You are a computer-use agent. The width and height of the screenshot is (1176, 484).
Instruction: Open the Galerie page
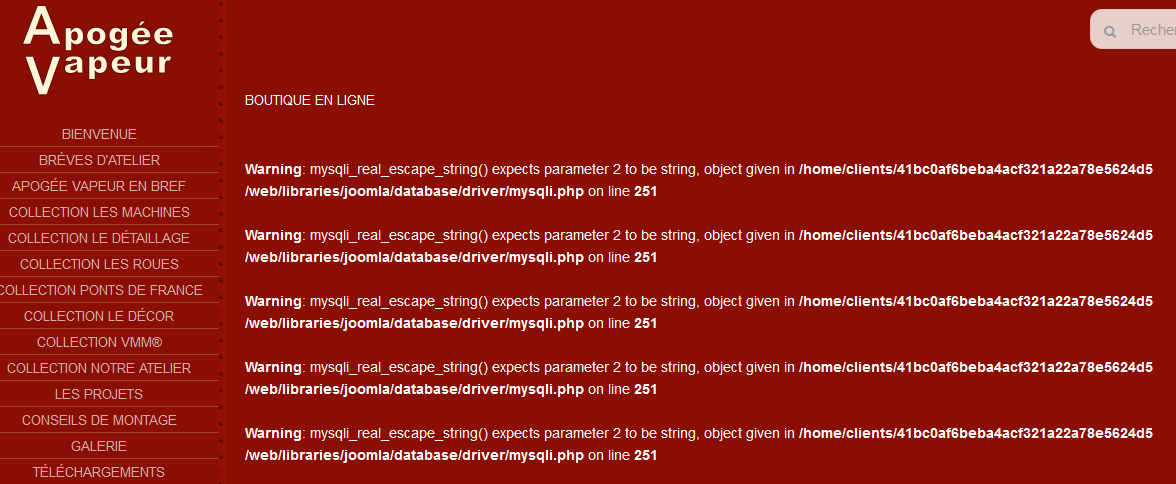99,446
